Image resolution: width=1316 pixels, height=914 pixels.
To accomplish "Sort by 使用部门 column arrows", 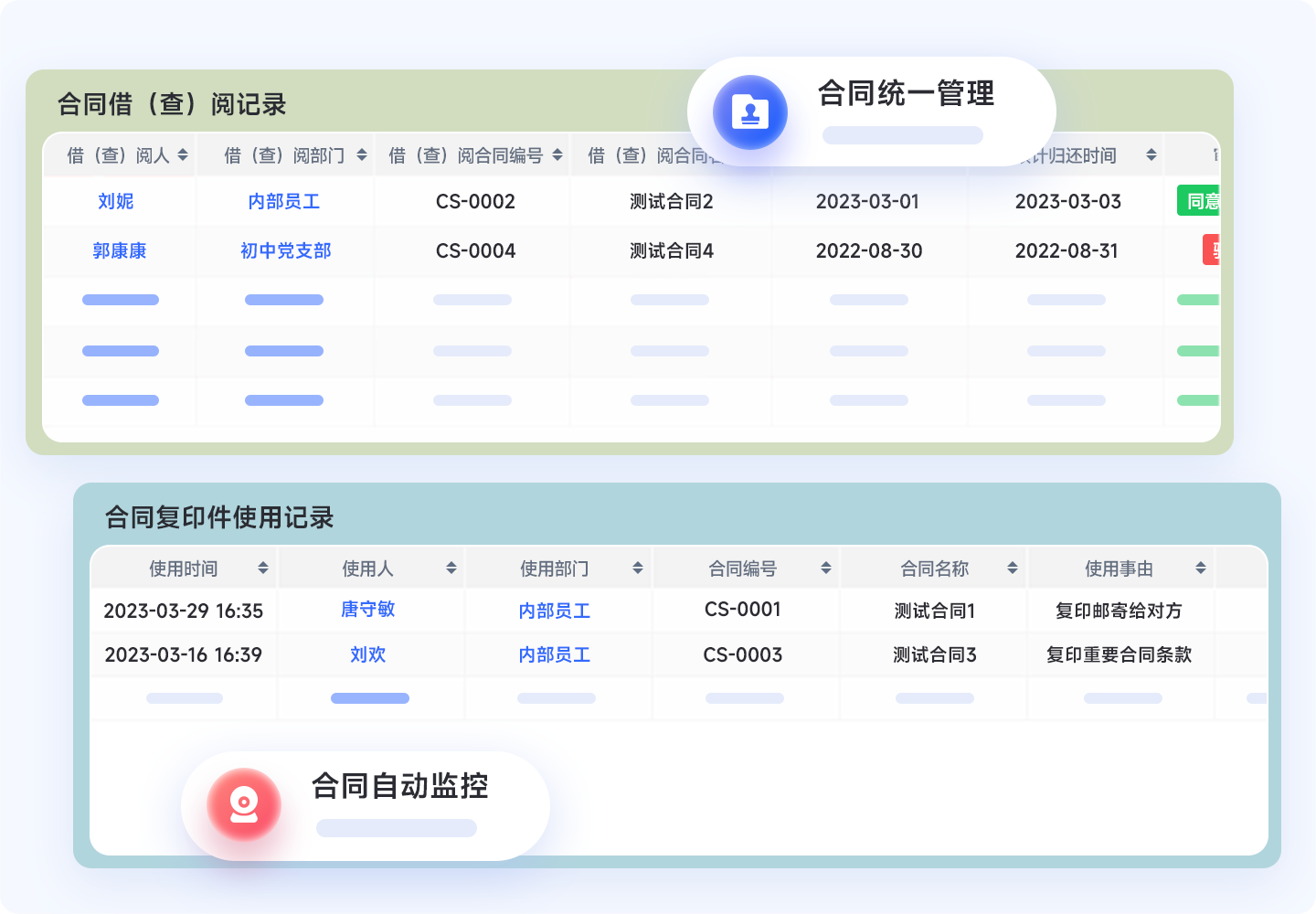I will [x=638, y=569].
